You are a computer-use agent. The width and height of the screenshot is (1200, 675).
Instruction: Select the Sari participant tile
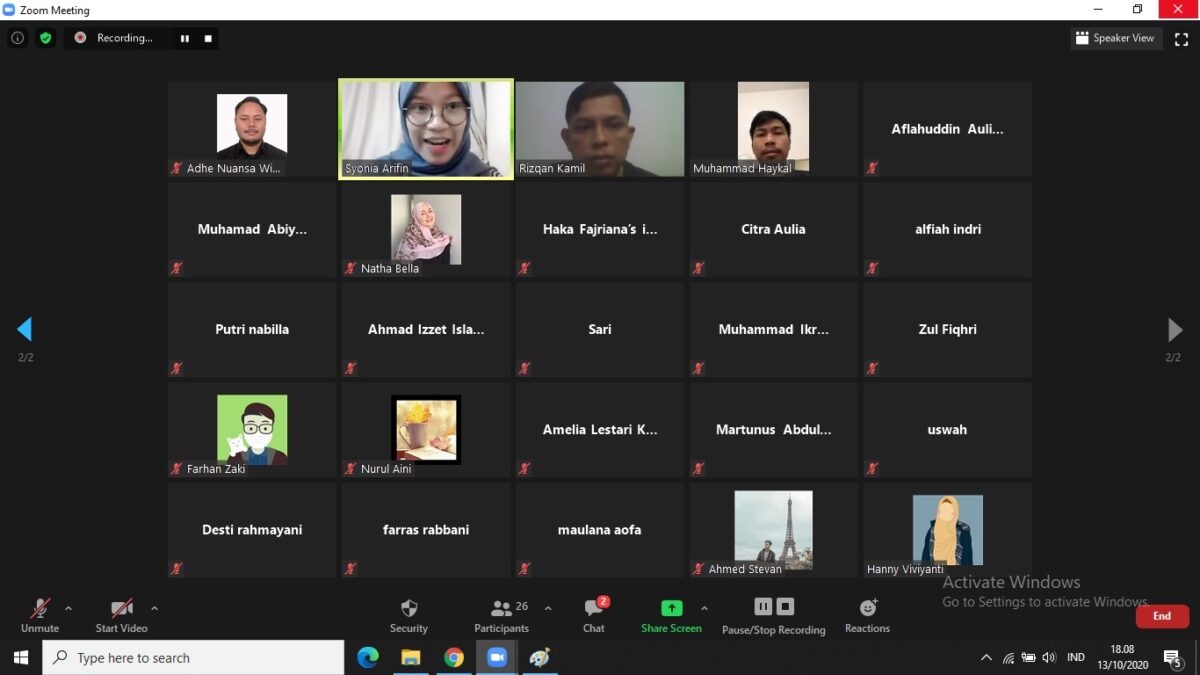(600, 329)
